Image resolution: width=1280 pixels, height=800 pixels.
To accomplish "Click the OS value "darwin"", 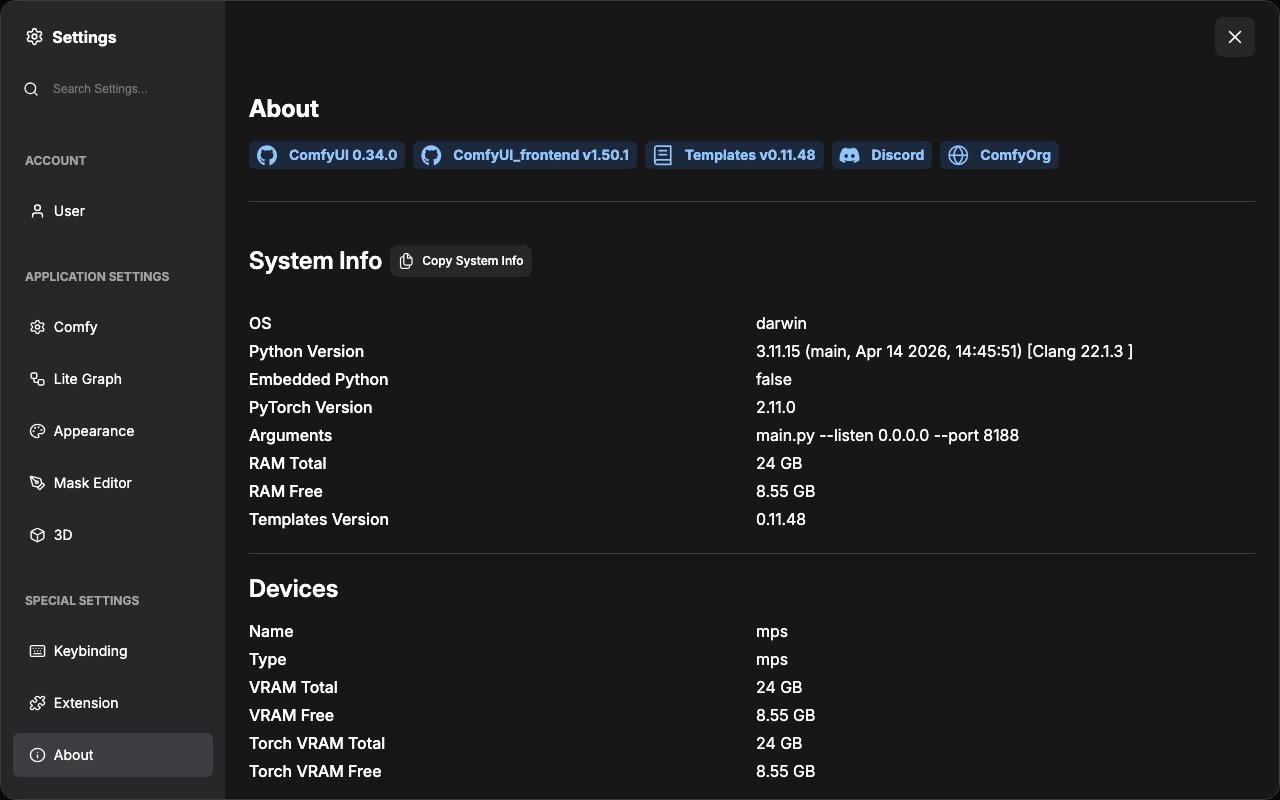I will coord(781,323).
